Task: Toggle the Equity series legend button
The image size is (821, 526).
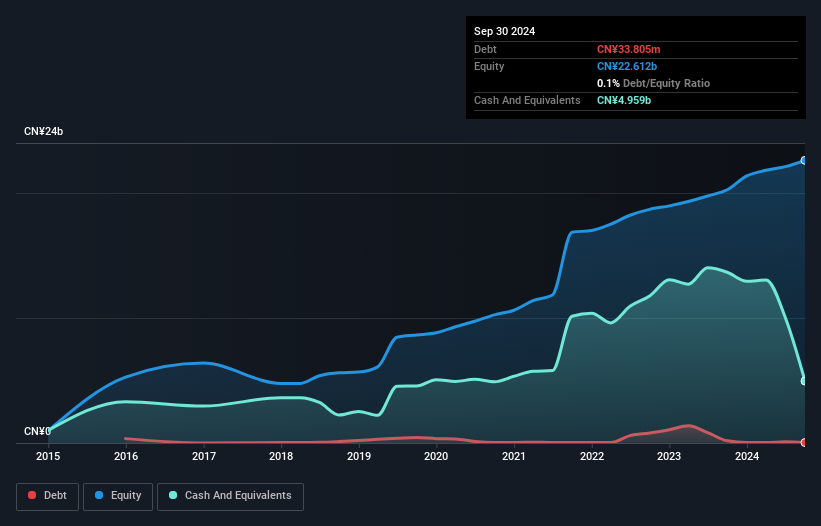Action: [x=118, y=496]
